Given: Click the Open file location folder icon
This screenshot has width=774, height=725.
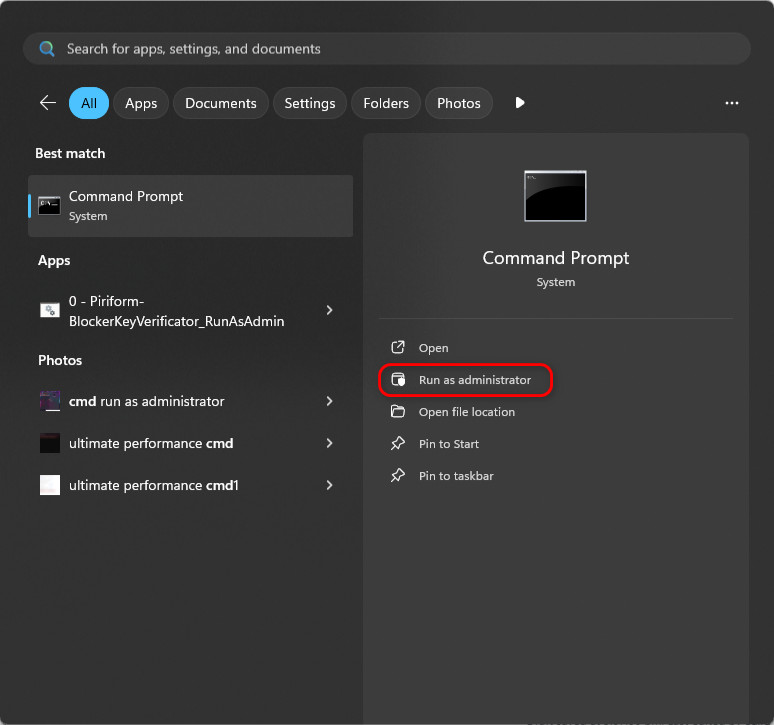Looking at the screenshot, I should coord(398,412).
